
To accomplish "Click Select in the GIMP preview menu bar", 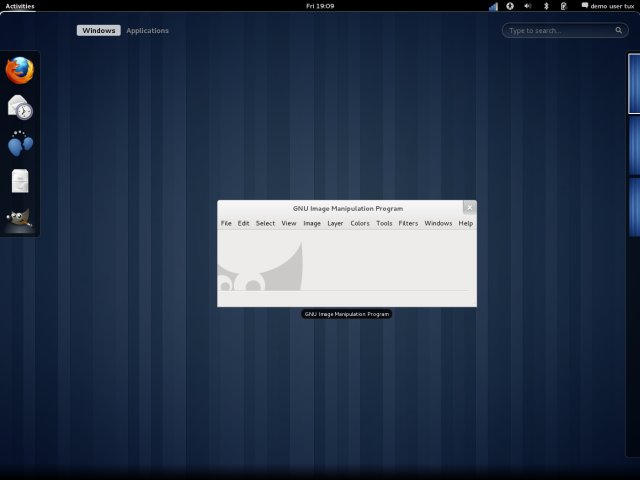I will (x=265, y=223).
